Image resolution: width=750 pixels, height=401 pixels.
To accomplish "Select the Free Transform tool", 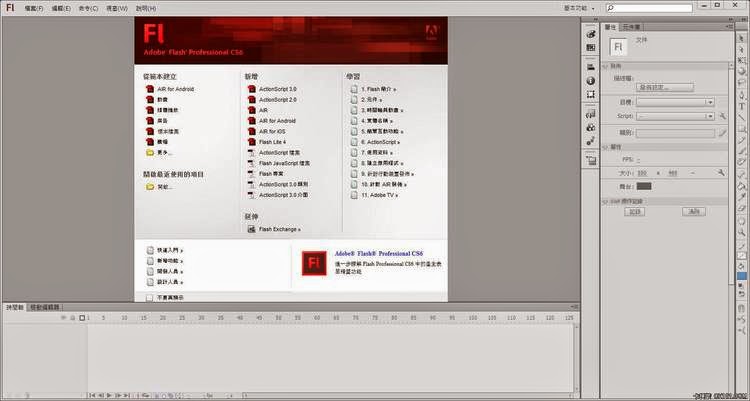I will pyautogui.click(x=742, y=60).
